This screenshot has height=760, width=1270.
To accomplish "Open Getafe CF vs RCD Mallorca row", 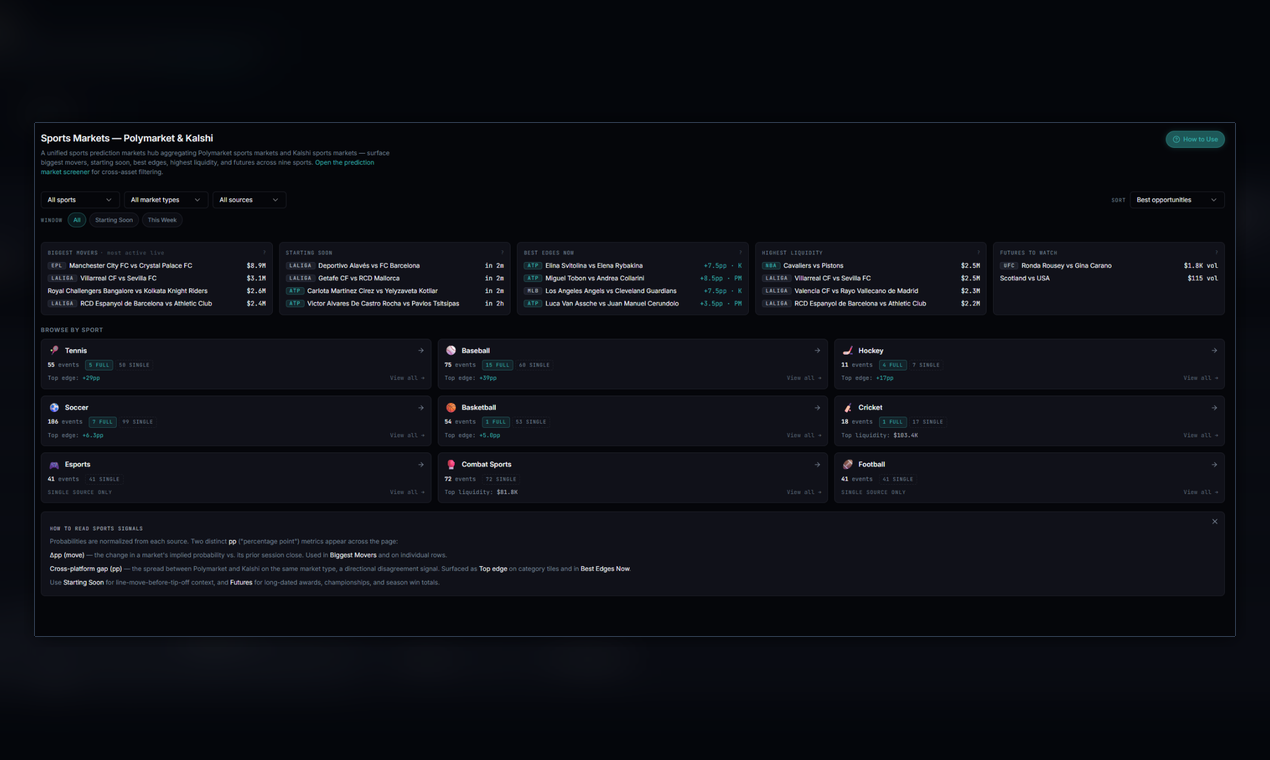I will (395, 278).
